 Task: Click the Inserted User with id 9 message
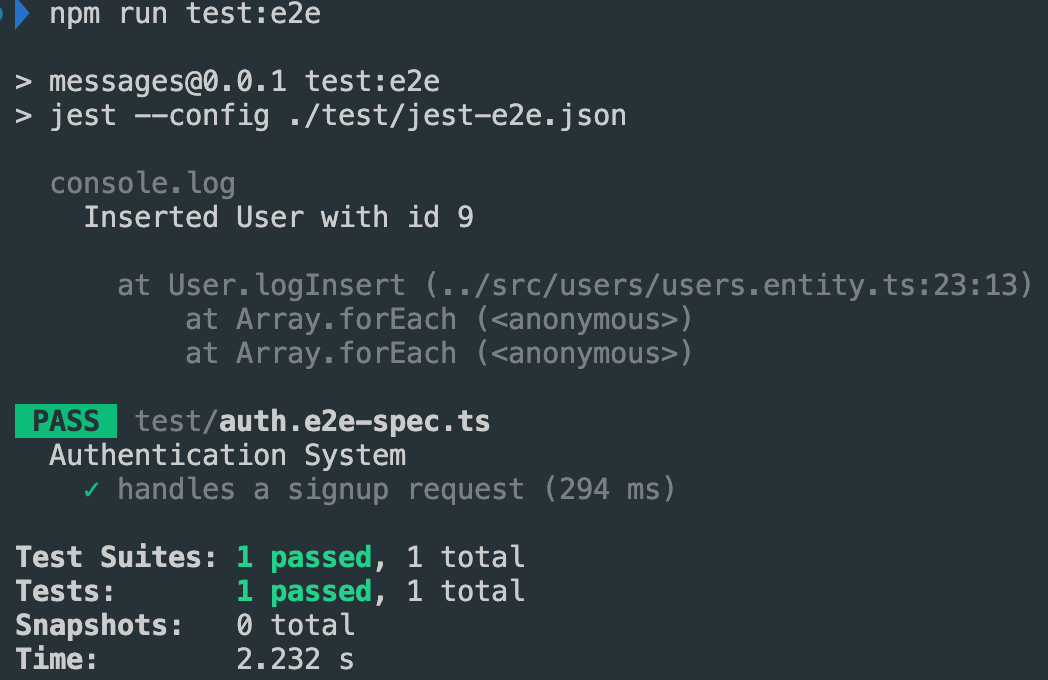coord(278,217)
